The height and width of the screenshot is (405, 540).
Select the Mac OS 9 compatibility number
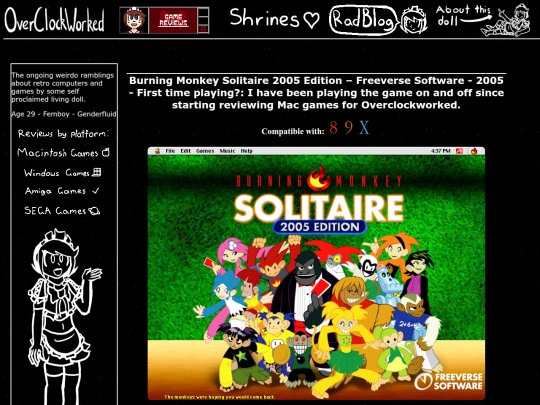[x=349, y=127]
